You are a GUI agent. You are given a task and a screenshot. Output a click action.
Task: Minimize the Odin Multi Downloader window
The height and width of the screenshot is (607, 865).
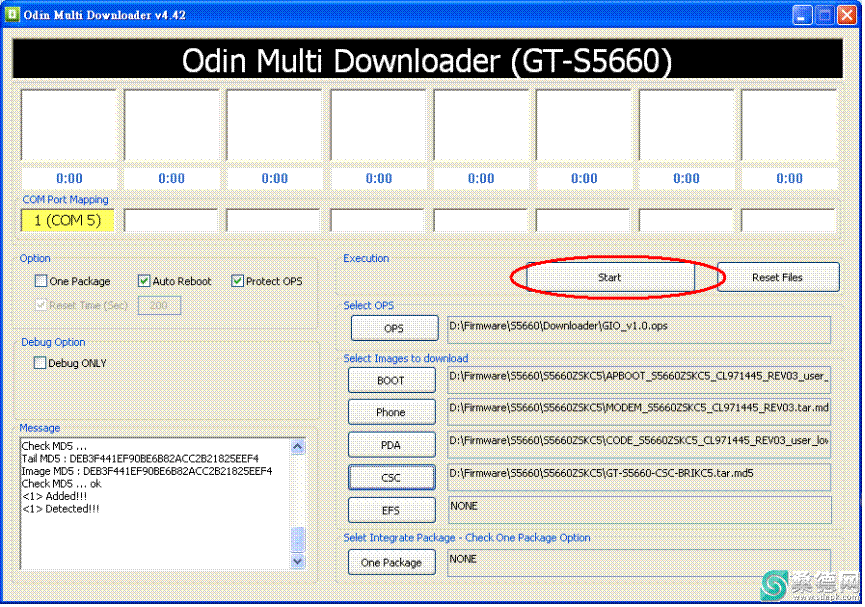coord(802,15)
